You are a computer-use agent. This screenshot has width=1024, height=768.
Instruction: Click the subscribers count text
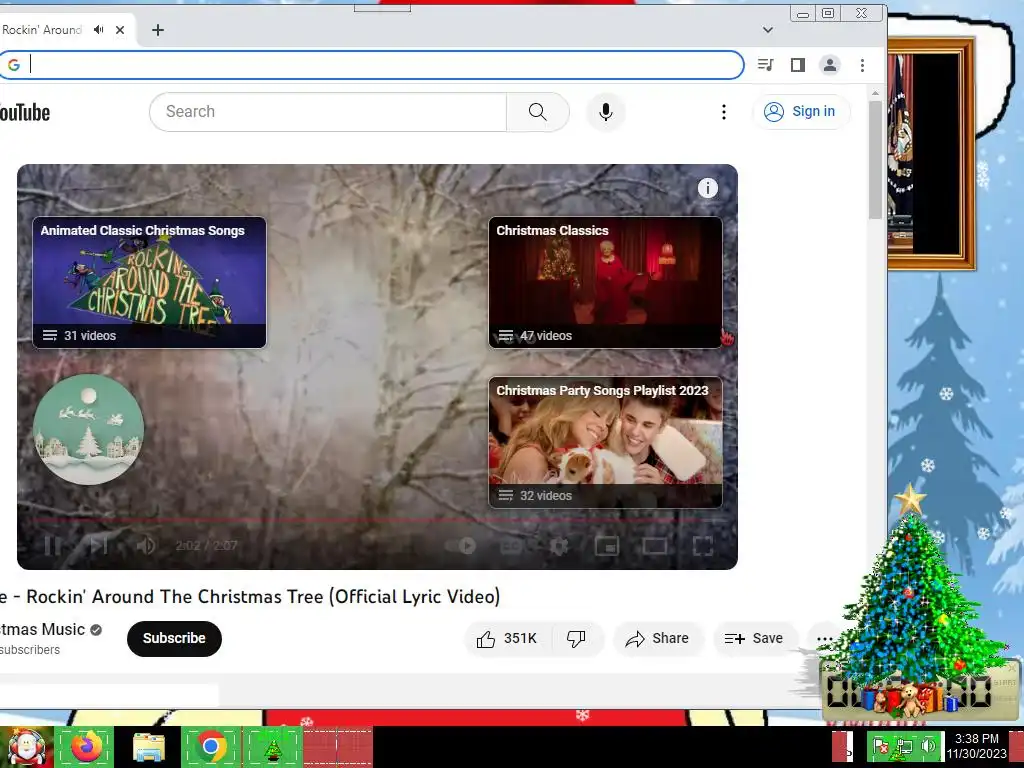[30, 650]
